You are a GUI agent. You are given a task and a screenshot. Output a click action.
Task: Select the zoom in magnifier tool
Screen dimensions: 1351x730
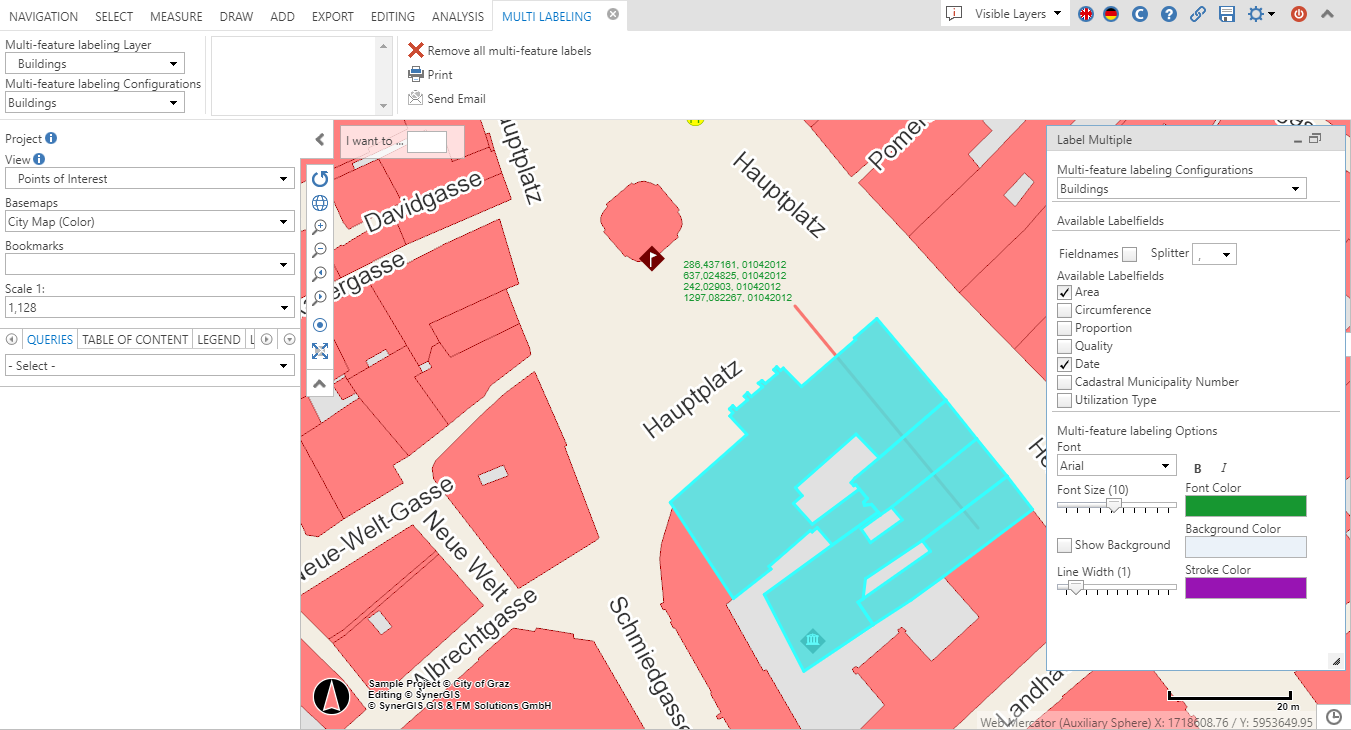319,226
